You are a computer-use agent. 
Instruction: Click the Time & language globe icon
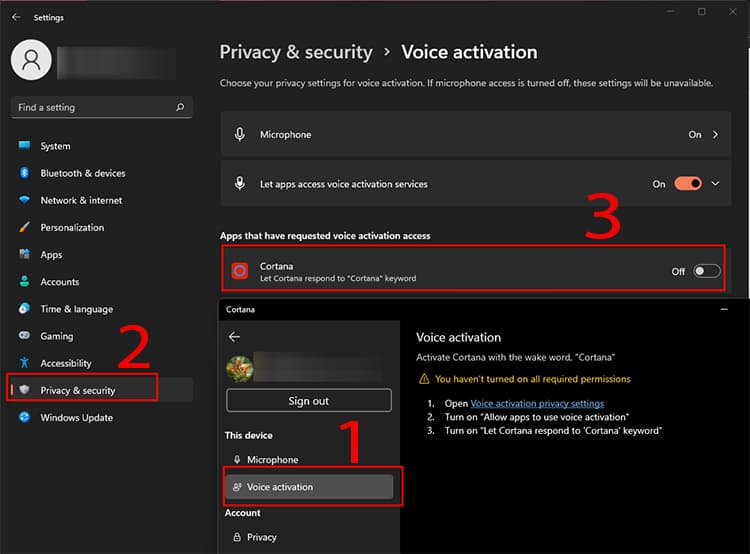(24, 309)
